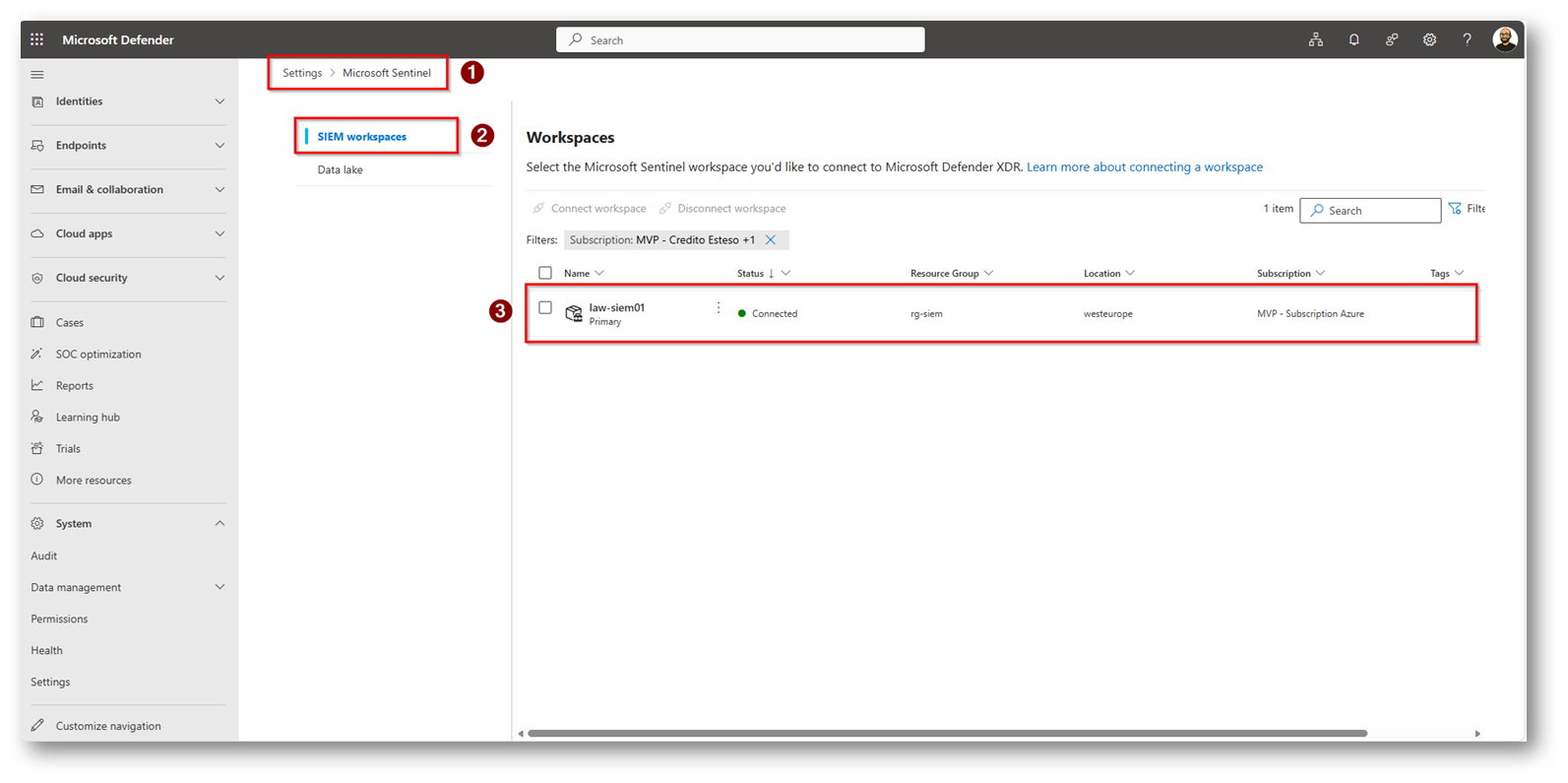Click the Learning hub icon
Screen dimensions: 1568x783
point(37,417)
